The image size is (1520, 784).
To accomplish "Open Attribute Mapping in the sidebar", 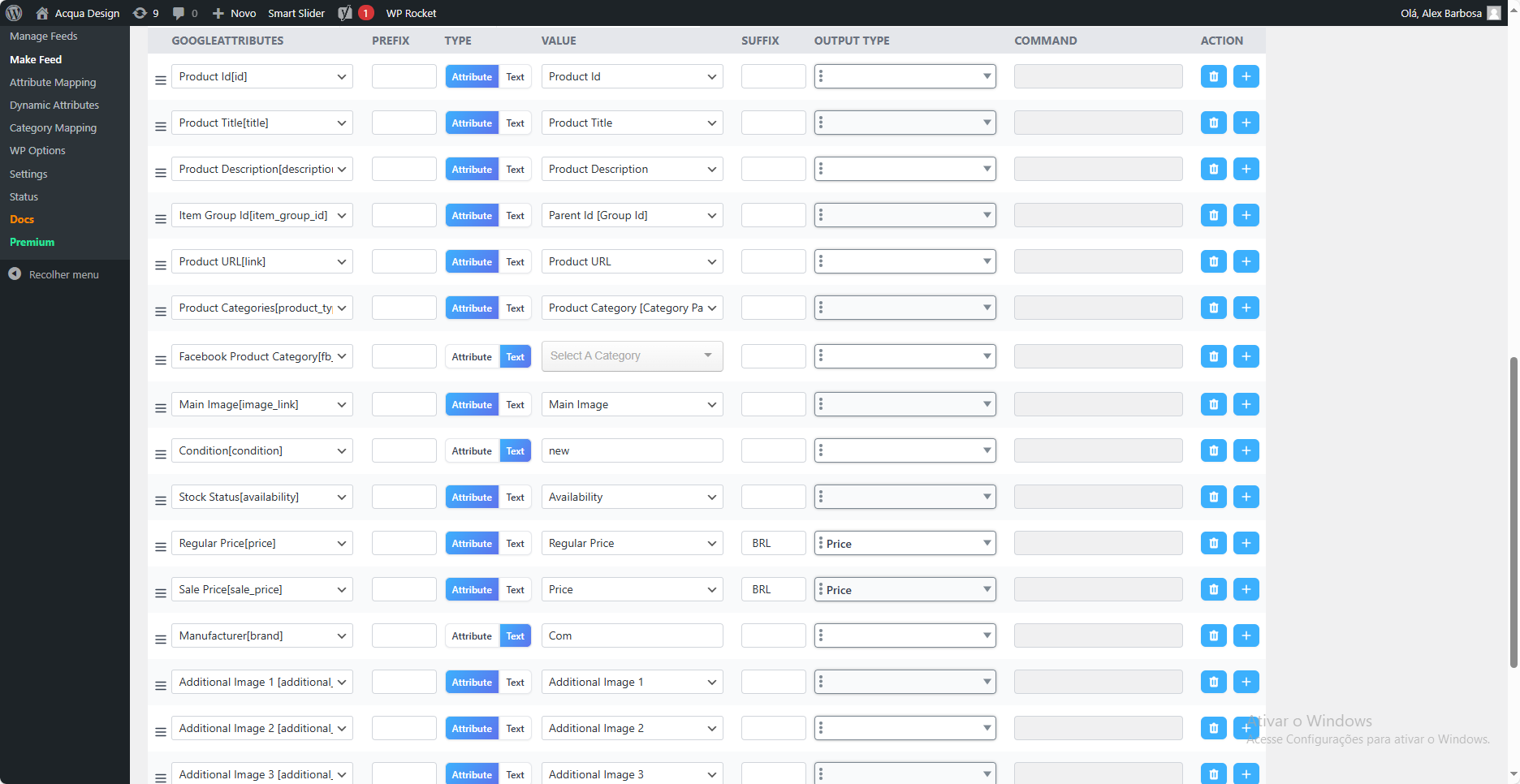I will coord(53,82).
